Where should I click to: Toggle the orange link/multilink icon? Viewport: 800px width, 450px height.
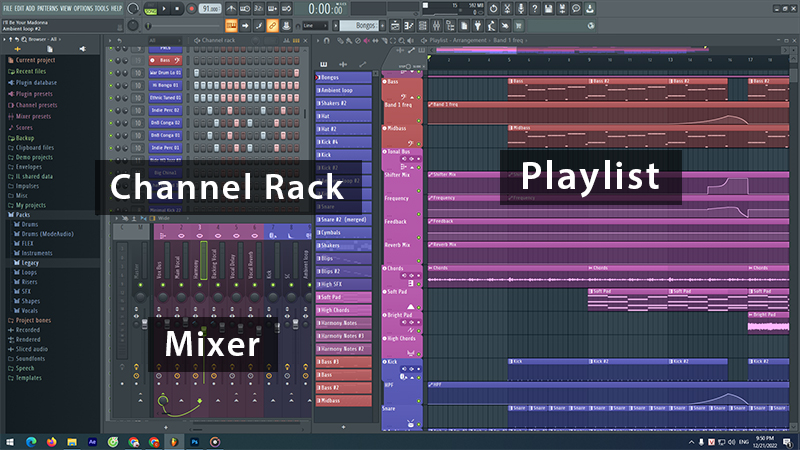272,26
